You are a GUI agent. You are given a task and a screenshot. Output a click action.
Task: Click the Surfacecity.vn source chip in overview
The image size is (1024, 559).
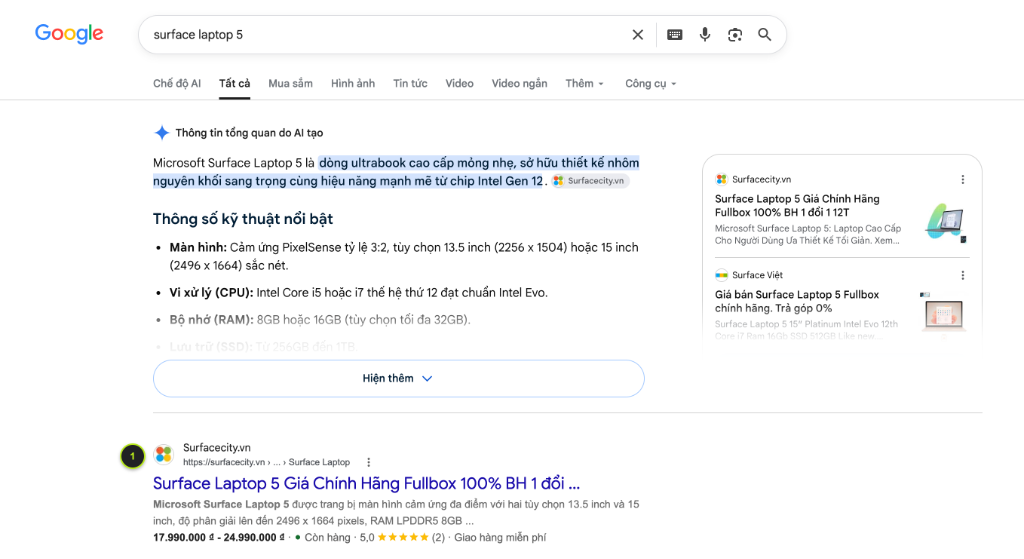(589, 181)
